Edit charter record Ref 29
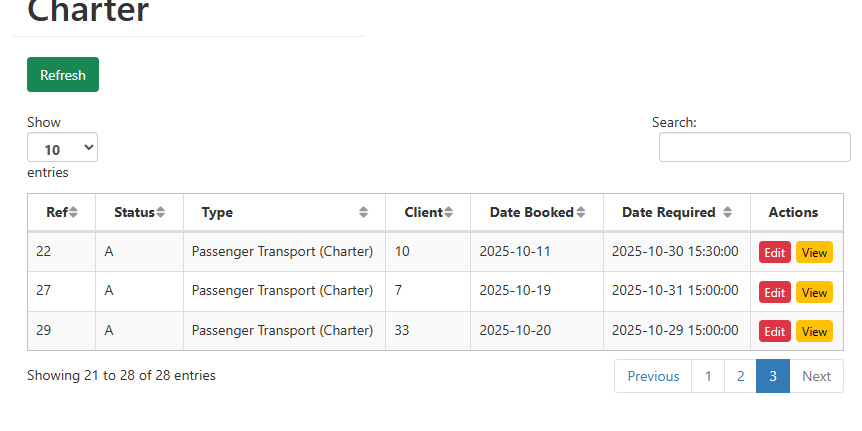Viewport: 862px width, 431px height. point(775,331)
